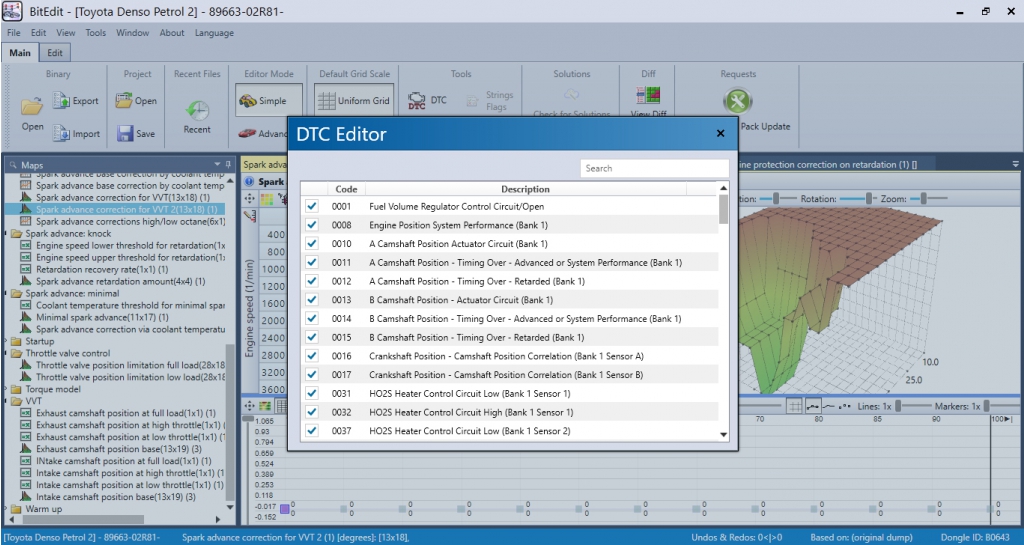Click the Export binary icon

click(62, 101)
